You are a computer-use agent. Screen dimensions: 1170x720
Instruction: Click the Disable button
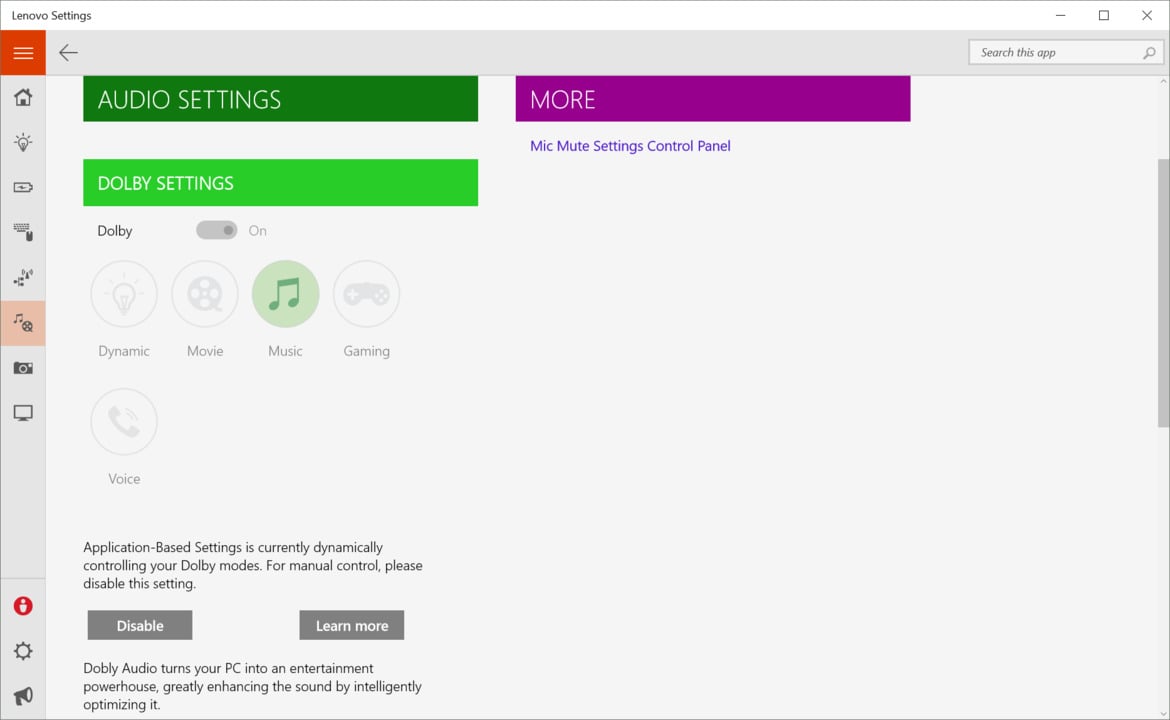point(140,625)
